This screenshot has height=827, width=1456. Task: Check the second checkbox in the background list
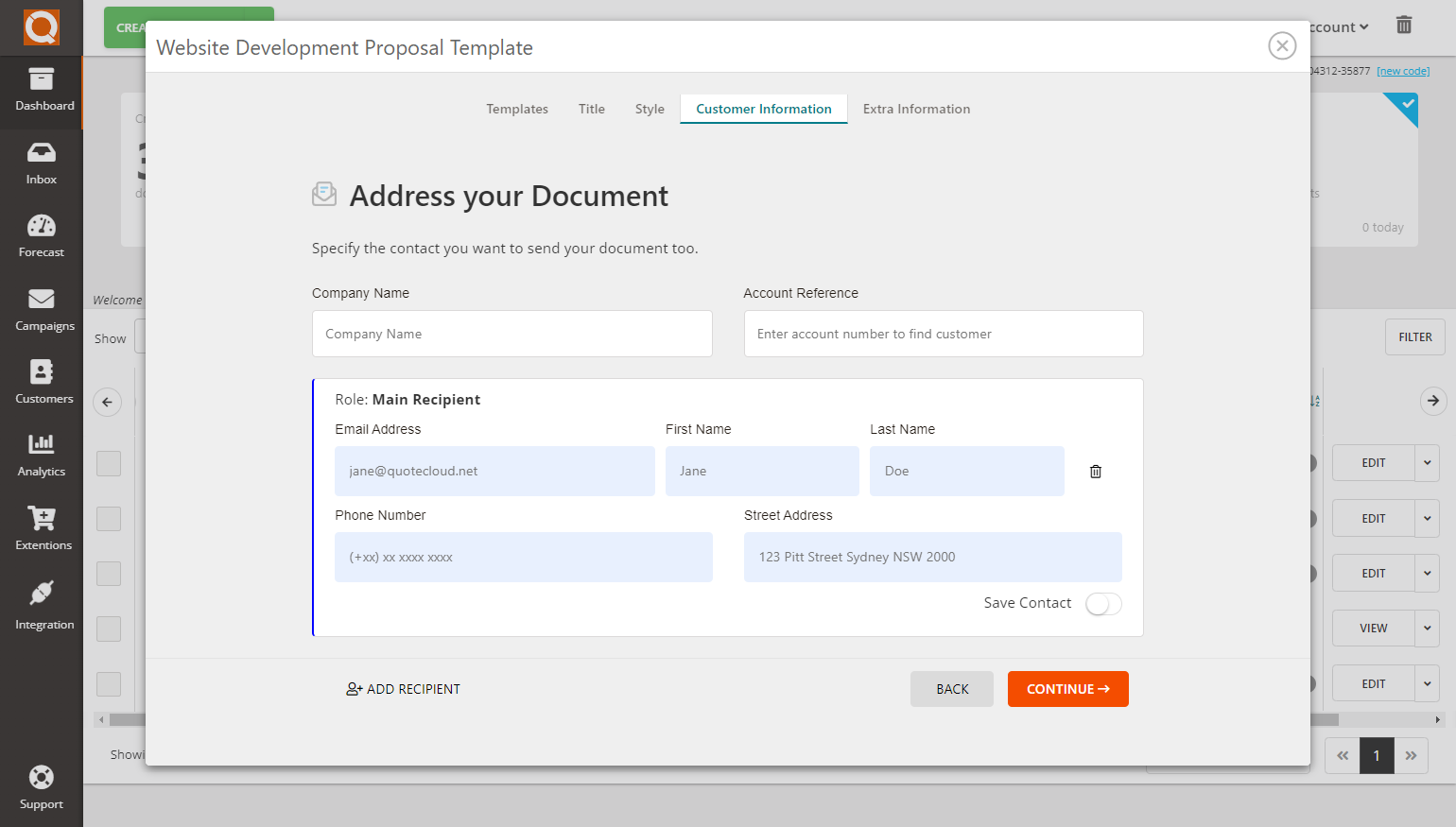click(x=108, y=518)
